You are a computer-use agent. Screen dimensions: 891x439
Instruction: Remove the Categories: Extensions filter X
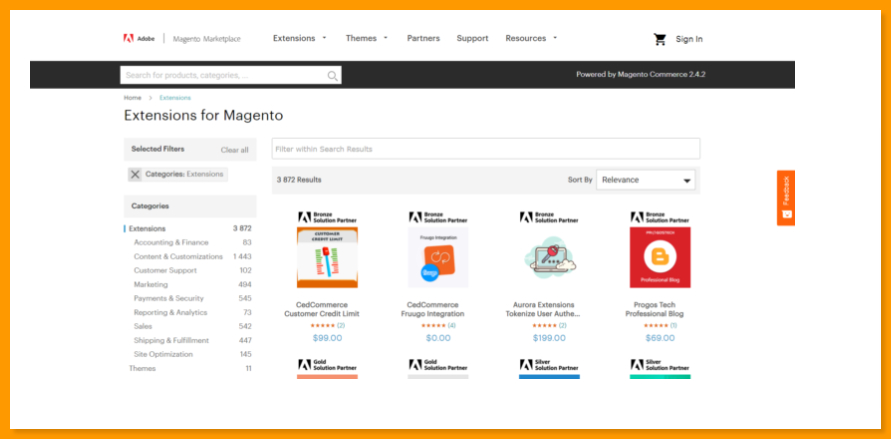(x=135, y=174)
